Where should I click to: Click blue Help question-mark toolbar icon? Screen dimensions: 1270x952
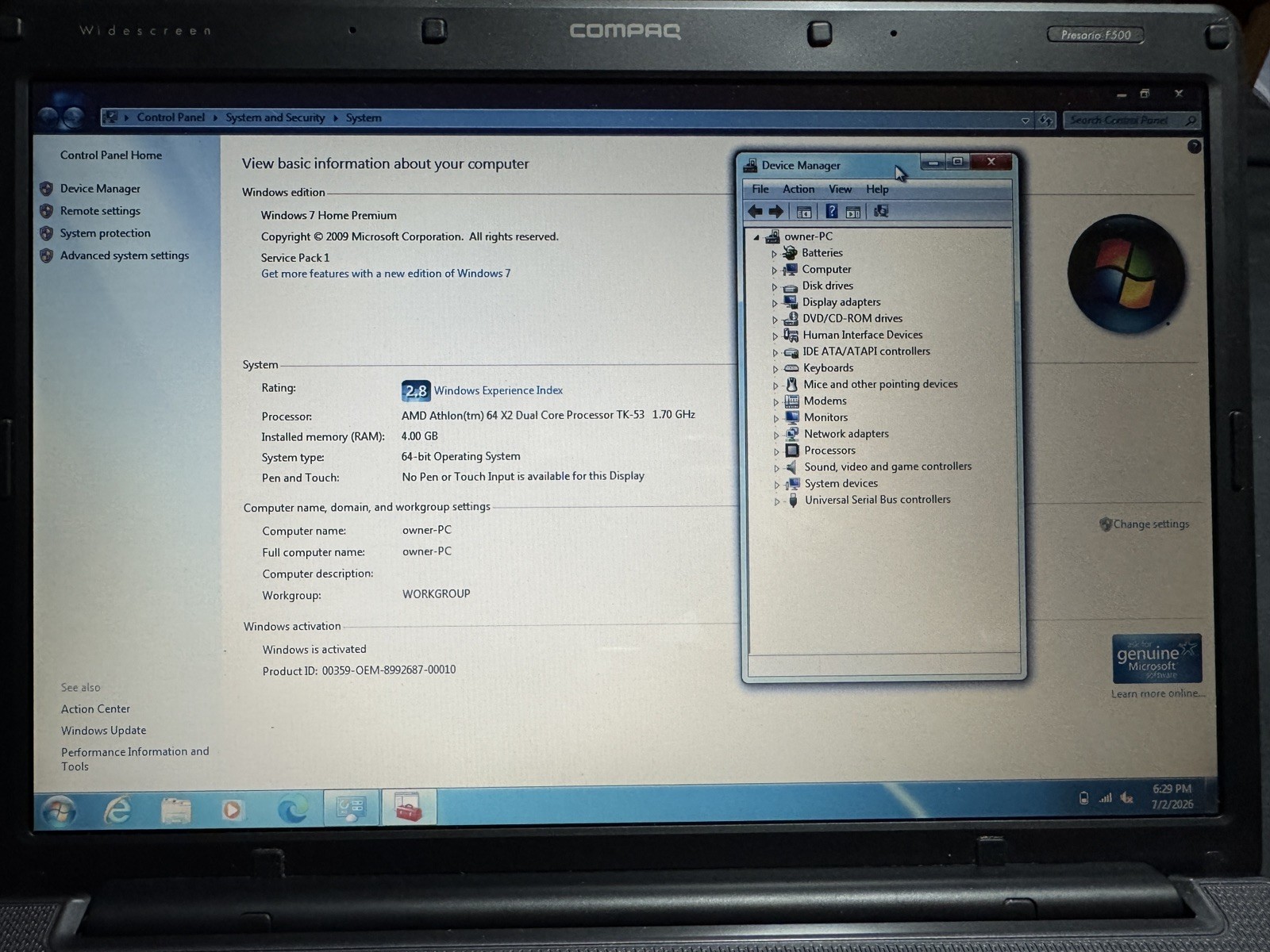(x=831, y=211)
